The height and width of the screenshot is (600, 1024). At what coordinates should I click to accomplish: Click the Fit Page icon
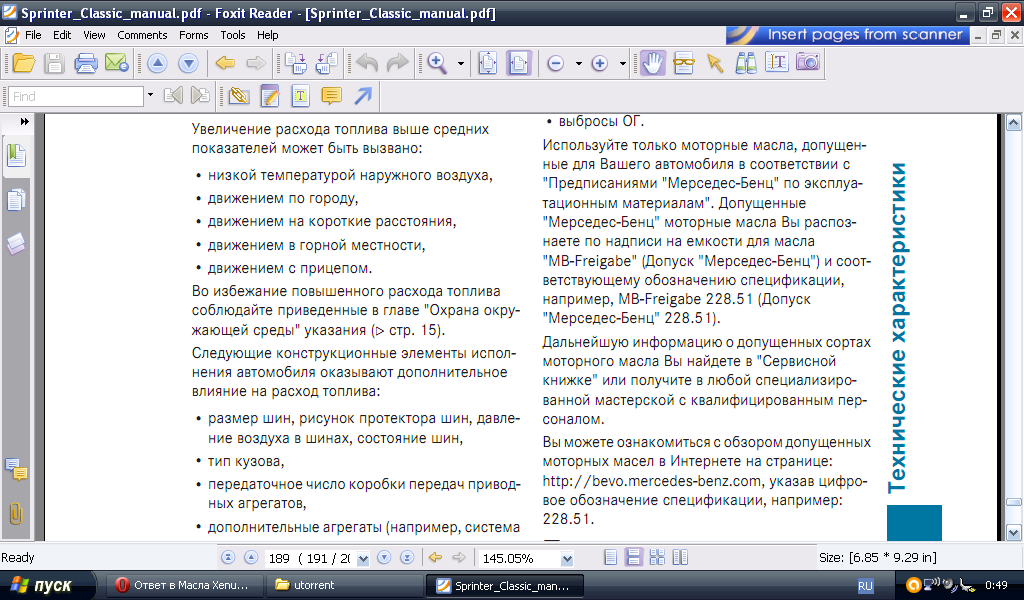(x=488, y=63)
